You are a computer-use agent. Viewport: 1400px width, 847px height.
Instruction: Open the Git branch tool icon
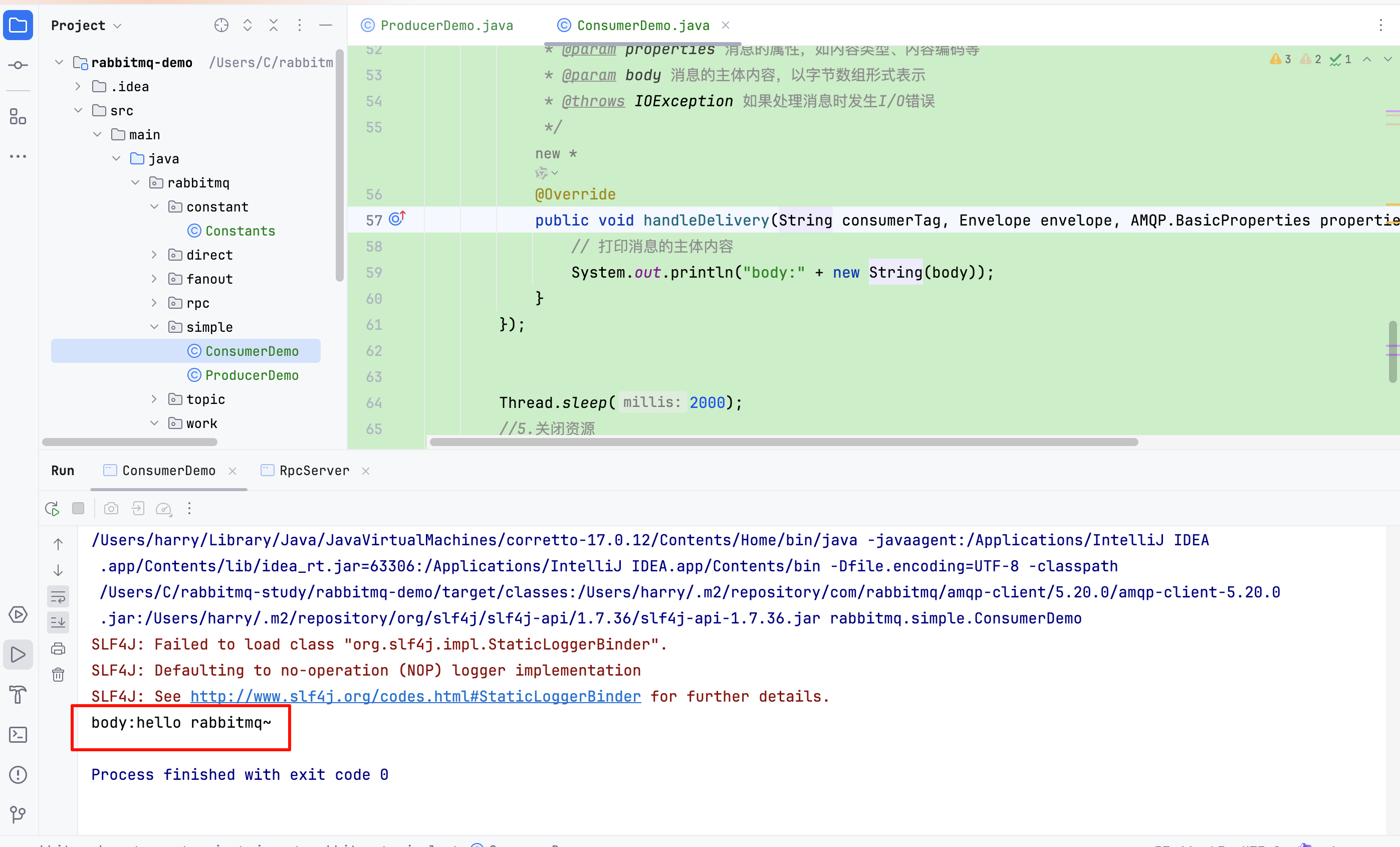pos(18,814)
